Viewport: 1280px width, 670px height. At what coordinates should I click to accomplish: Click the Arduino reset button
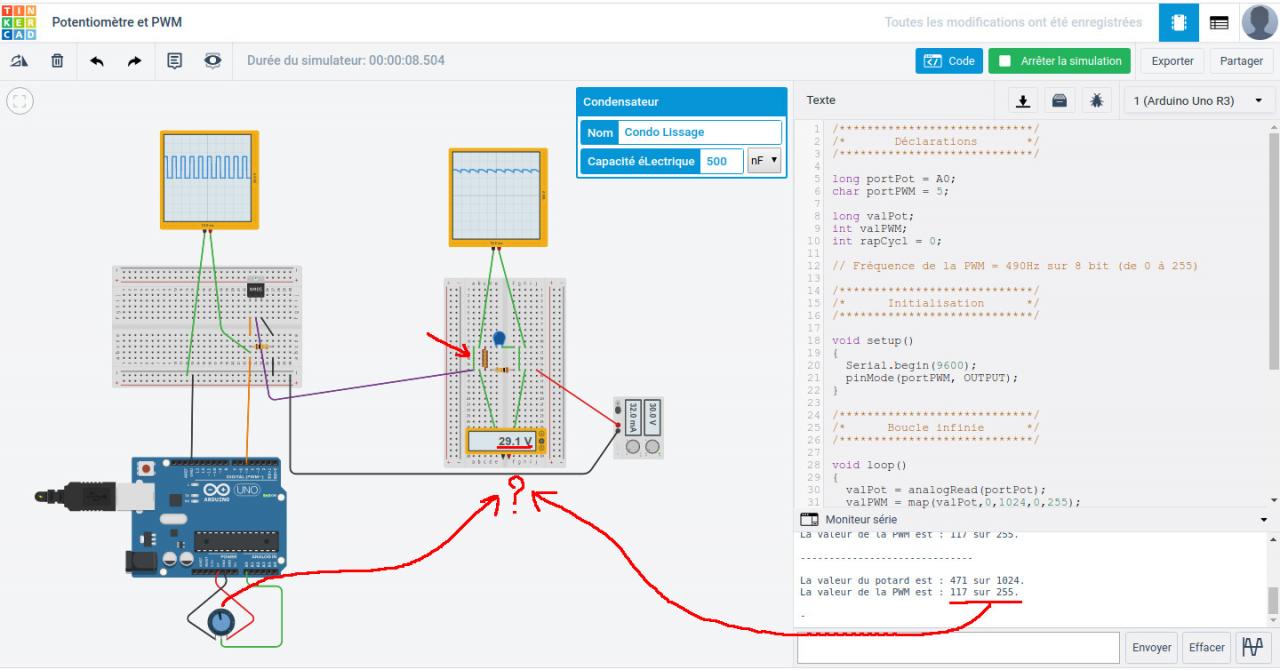click(147, 468)
